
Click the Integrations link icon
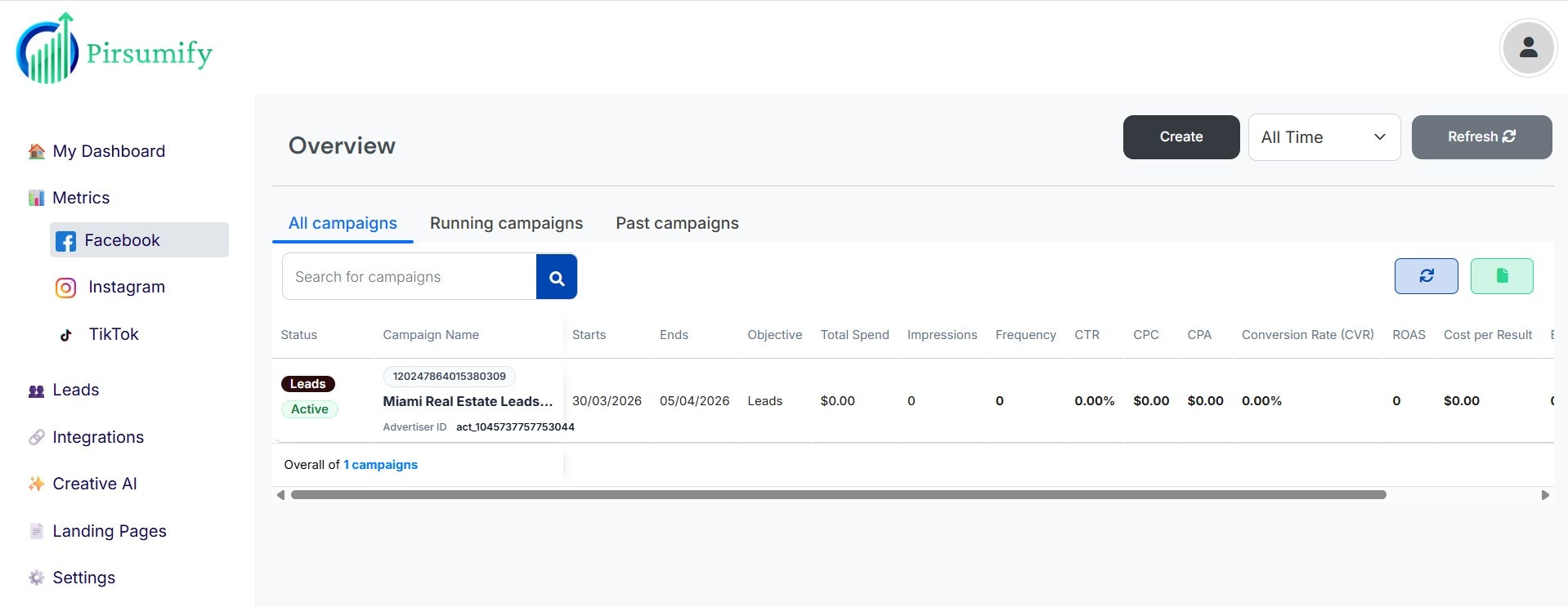point(37,437)
